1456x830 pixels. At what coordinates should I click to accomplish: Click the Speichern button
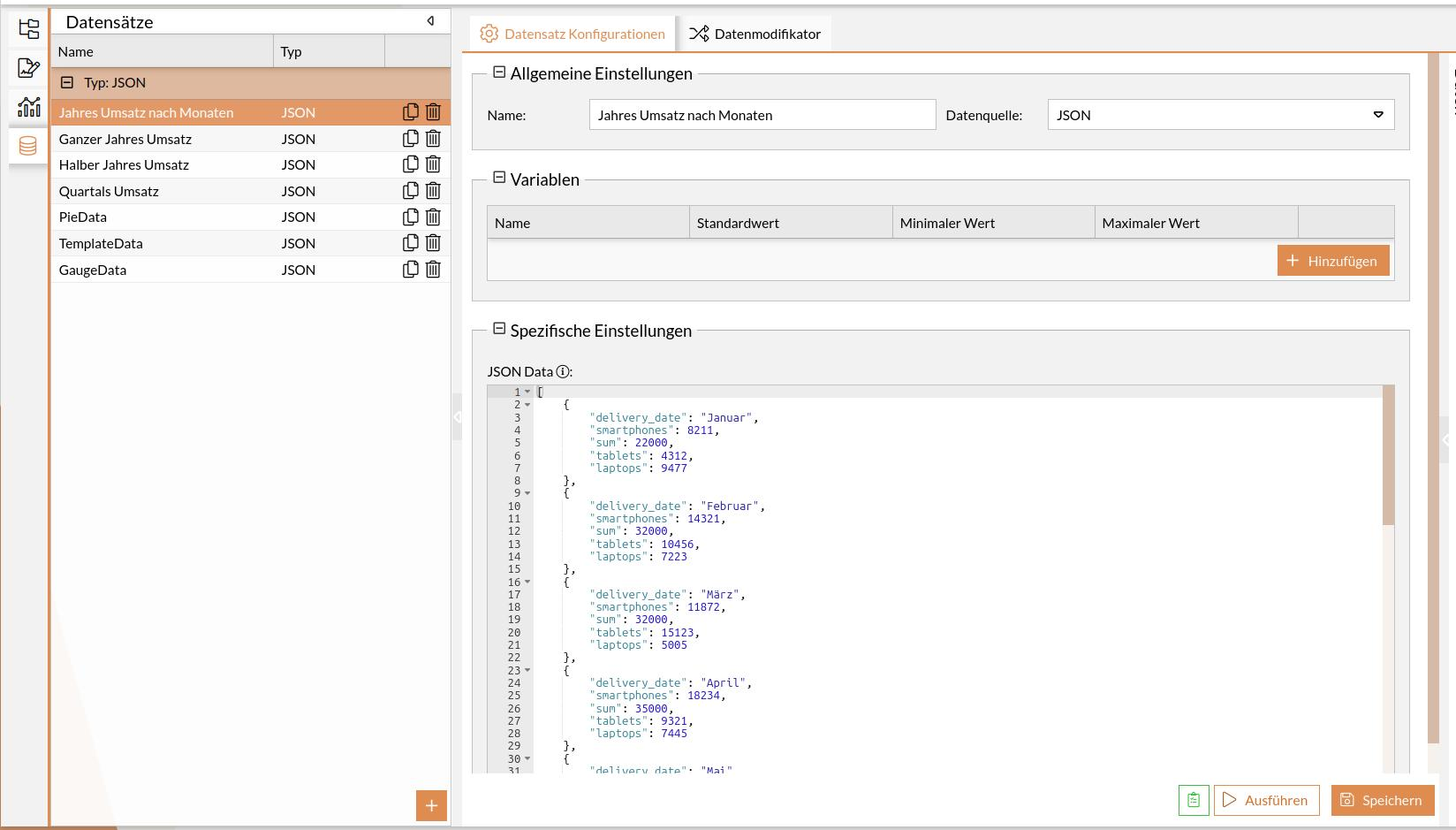(x=1382, y=800)
